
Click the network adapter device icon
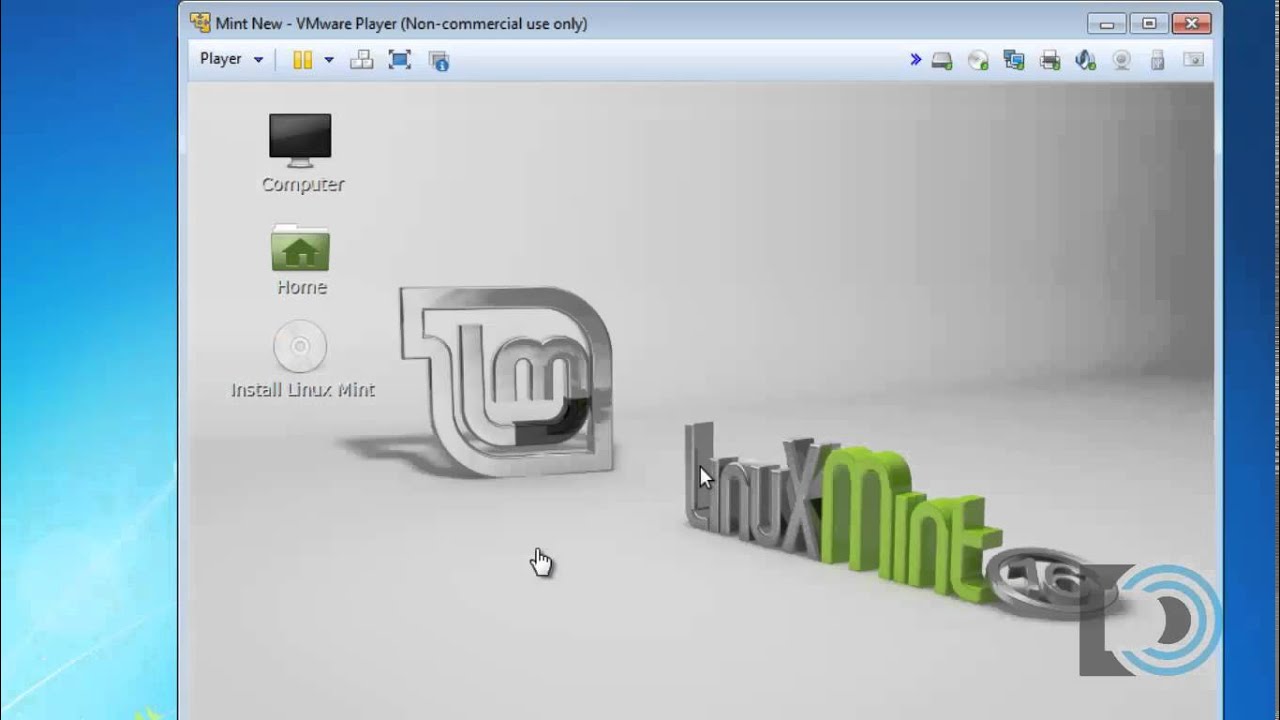point(1014,61)
